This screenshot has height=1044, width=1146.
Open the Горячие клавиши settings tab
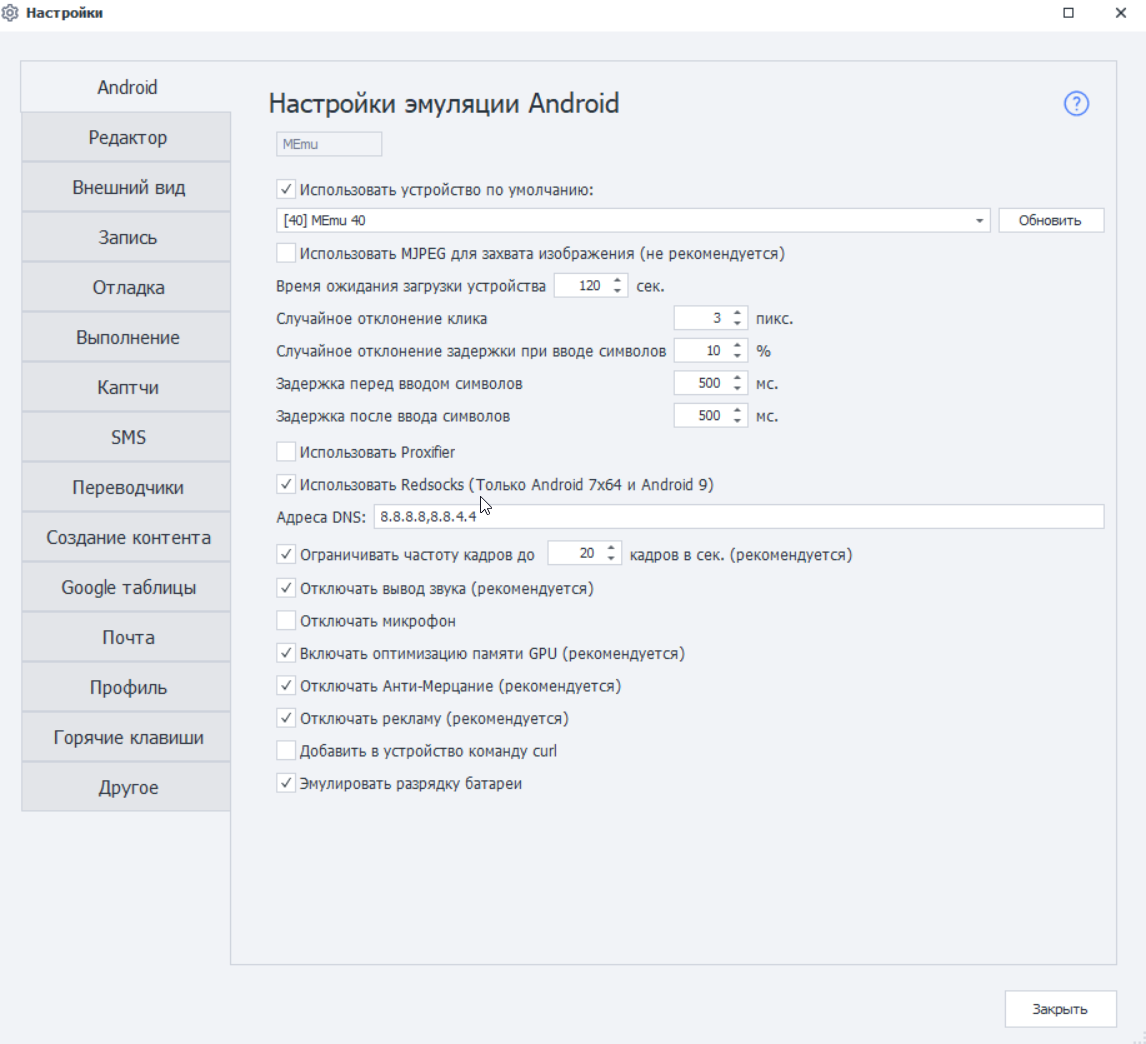(126, 737)
